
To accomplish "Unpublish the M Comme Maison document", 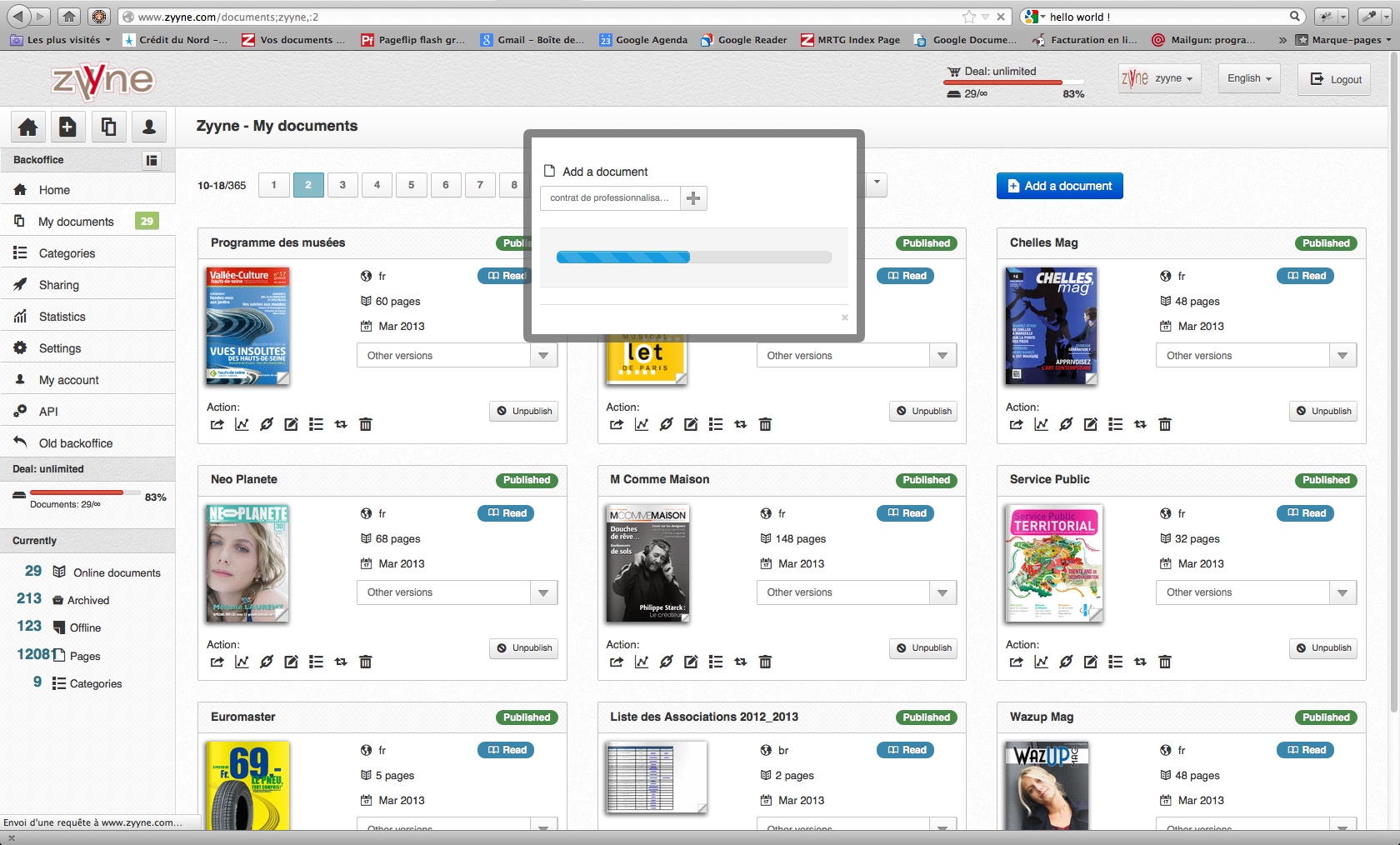I will 923,648.
